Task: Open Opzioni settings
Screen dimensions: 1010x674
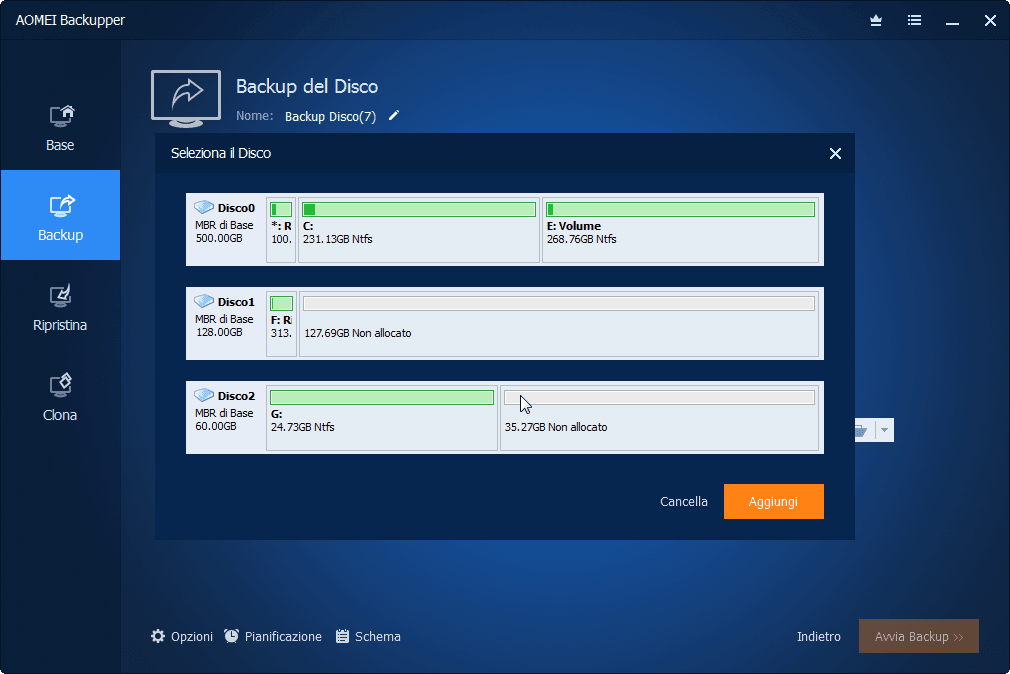Action: click(x=182, y=637)
